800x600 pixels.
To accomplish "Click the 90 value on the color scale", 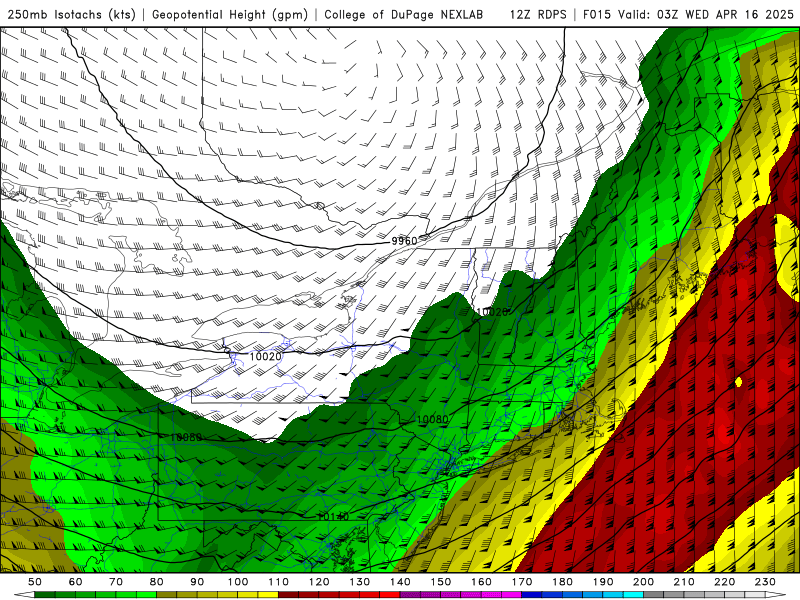I will pos(197,582).
